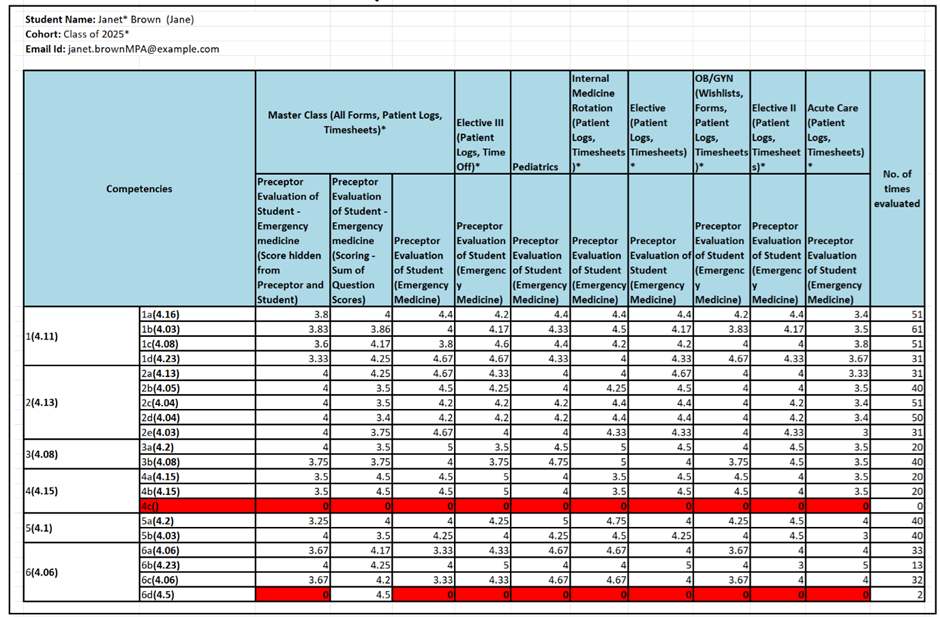Select the Competencies header cell
Viewport: 940px width, 617px height.
tap(139, 188)
